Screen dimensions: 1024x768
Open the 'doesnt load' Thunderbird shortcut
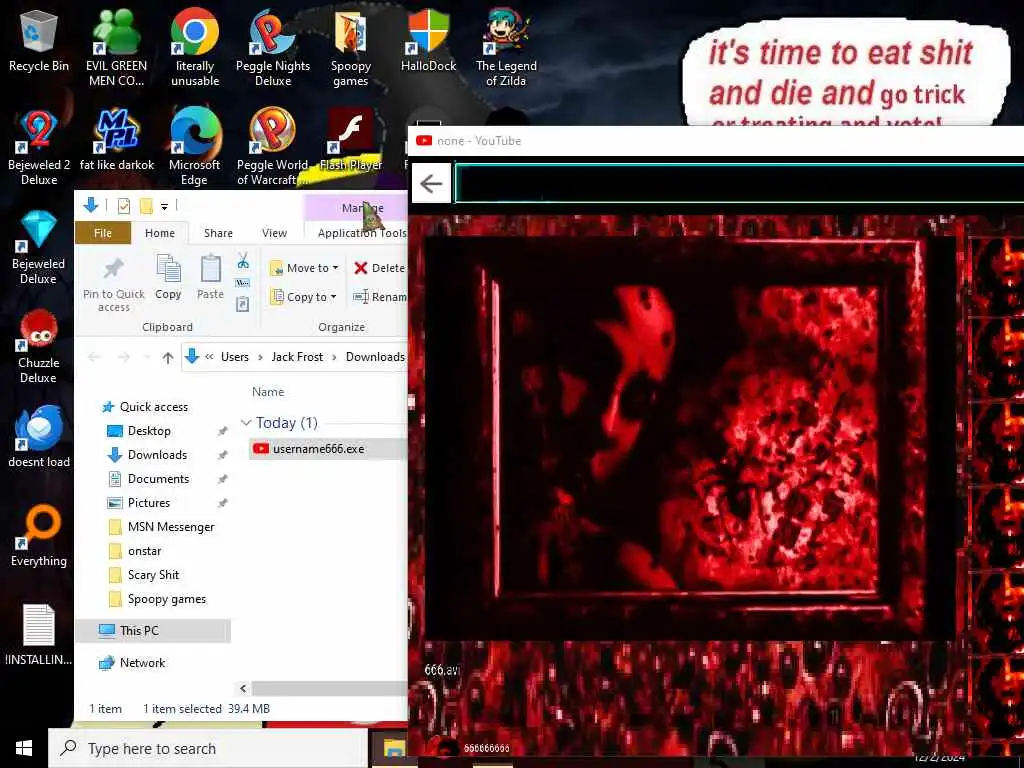(39, 438)
